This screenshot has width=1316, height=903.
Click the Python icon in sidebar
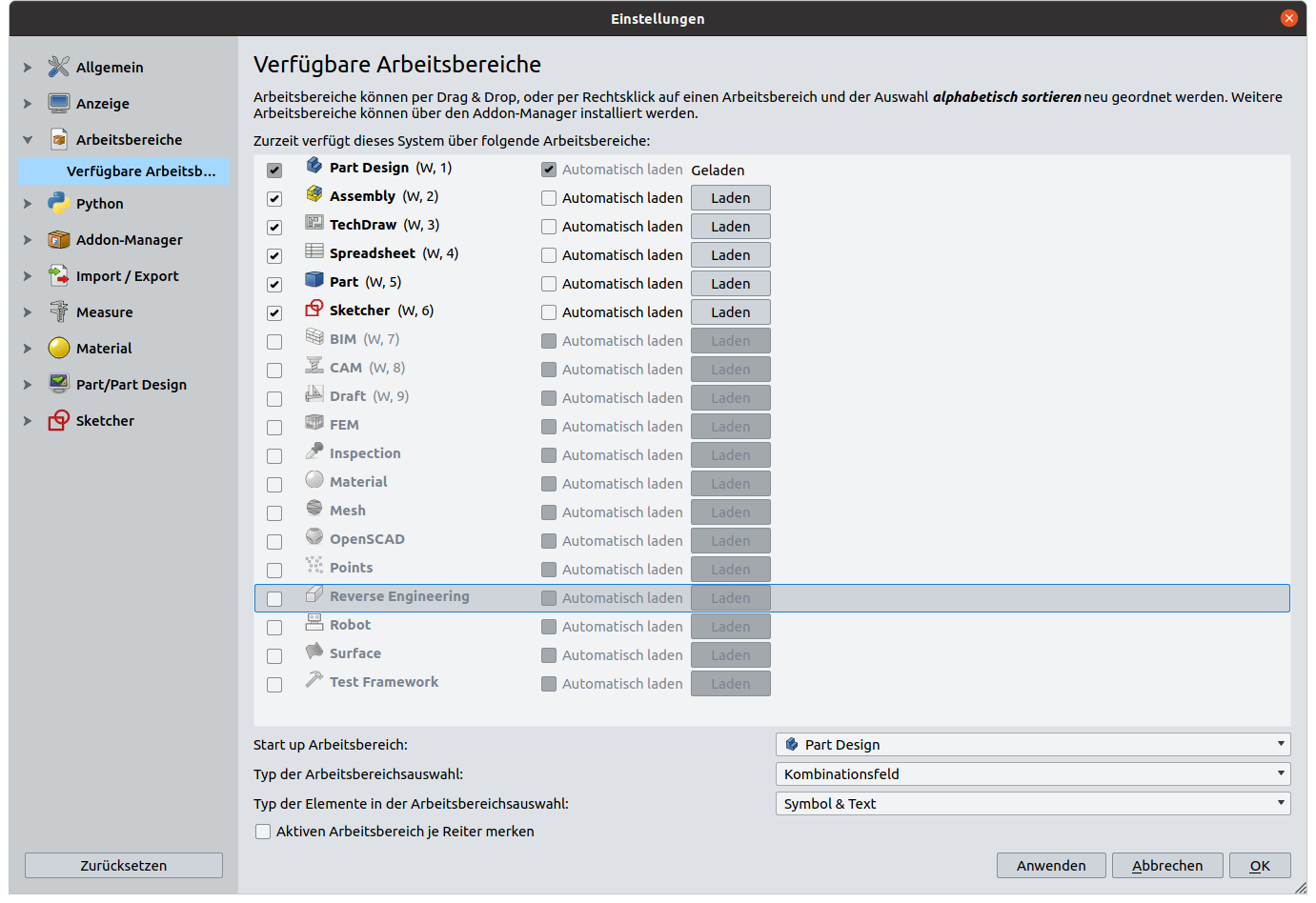(59, 203)
